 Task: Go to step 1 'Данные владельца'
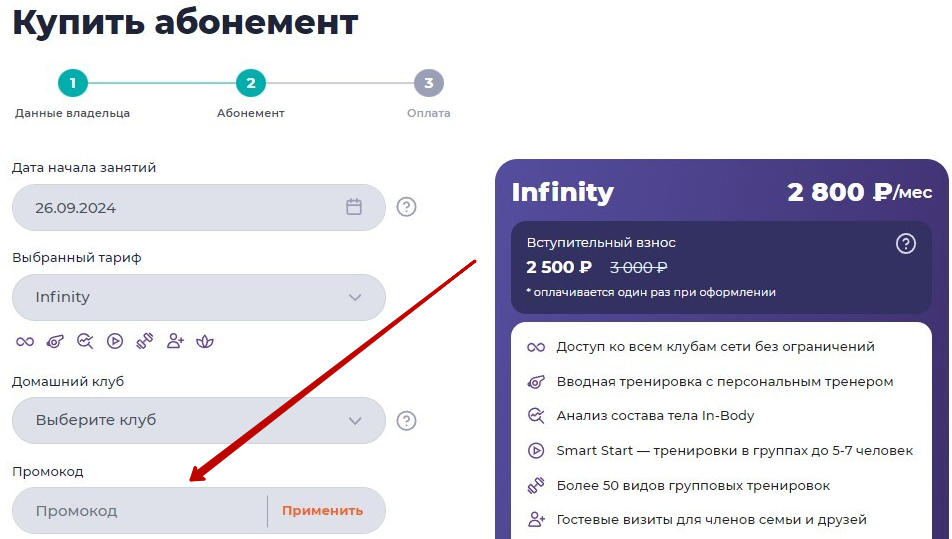click(73, 83)
